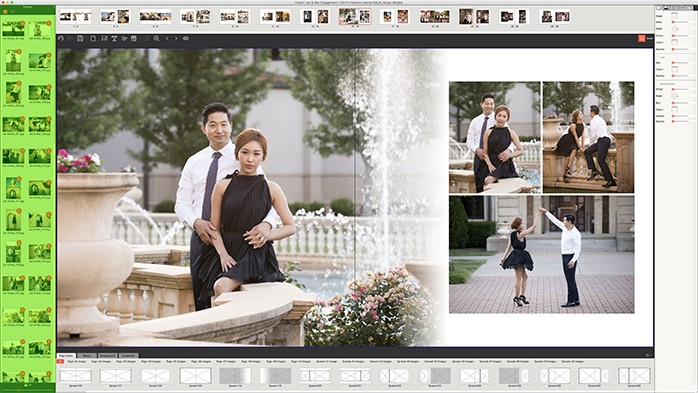This screenshot has height=393, width=698.
Task: Select spread thumbnail for pages 7-8
Action: pyautogui.click(x=195, y=17)
